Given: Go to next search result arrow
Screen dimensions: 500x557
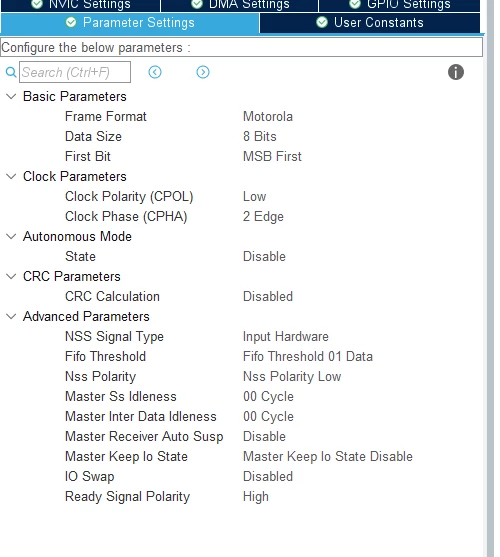Looking at the screenshot, I should pyautogui.click(x=203, y=72).
